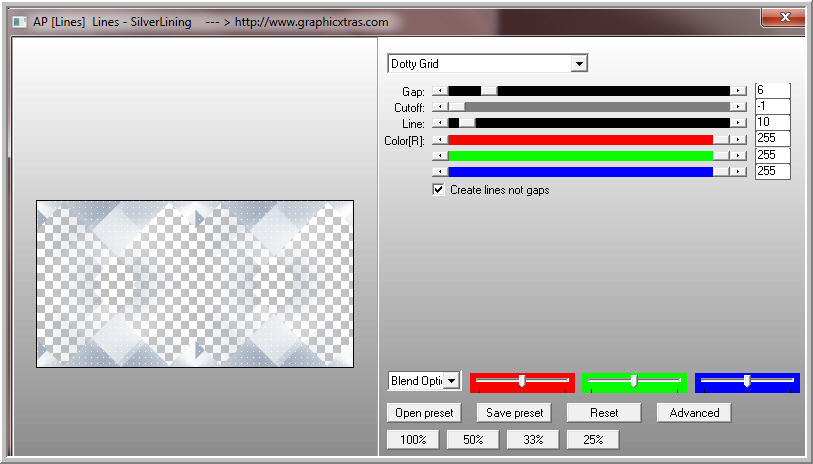Click the Cutoff slider left arrow
Viewport: 813px width, 464px height.
440,107
